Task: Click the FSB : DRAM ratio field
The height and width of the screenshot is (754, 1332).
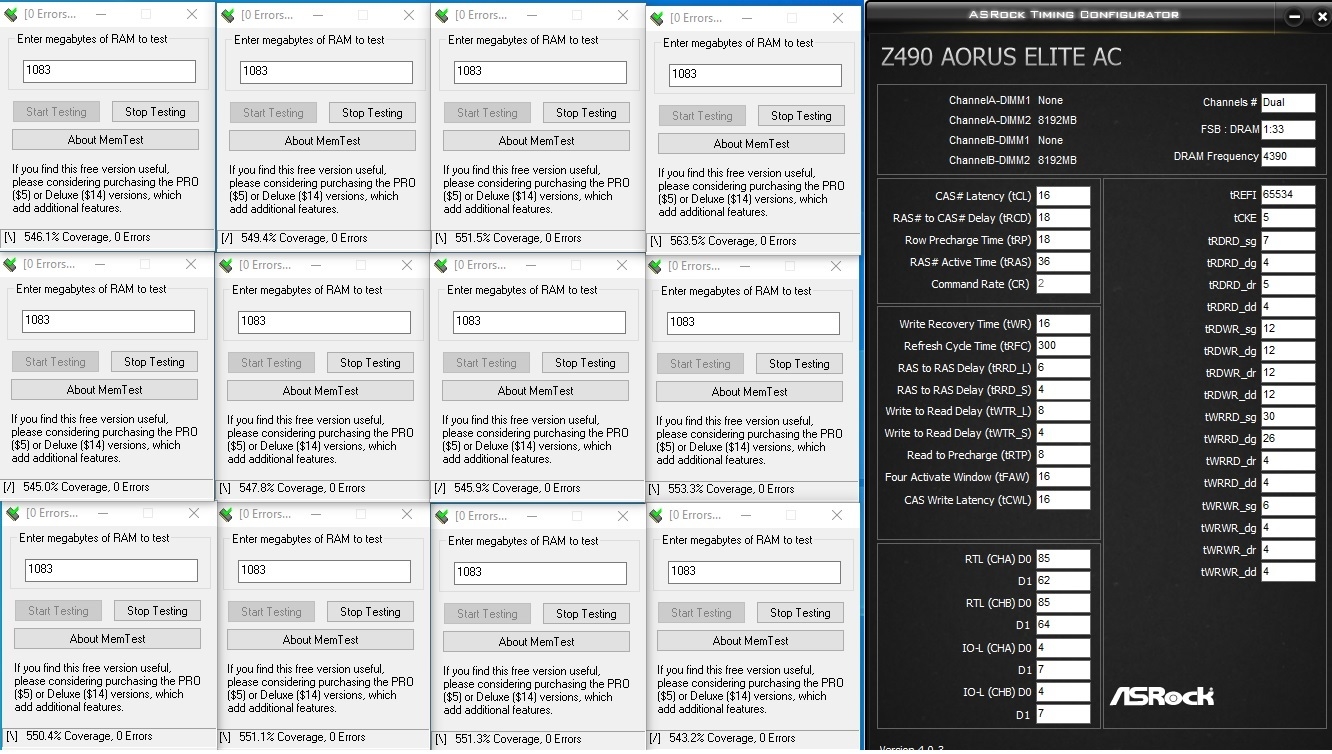Action: point(1288,130)
